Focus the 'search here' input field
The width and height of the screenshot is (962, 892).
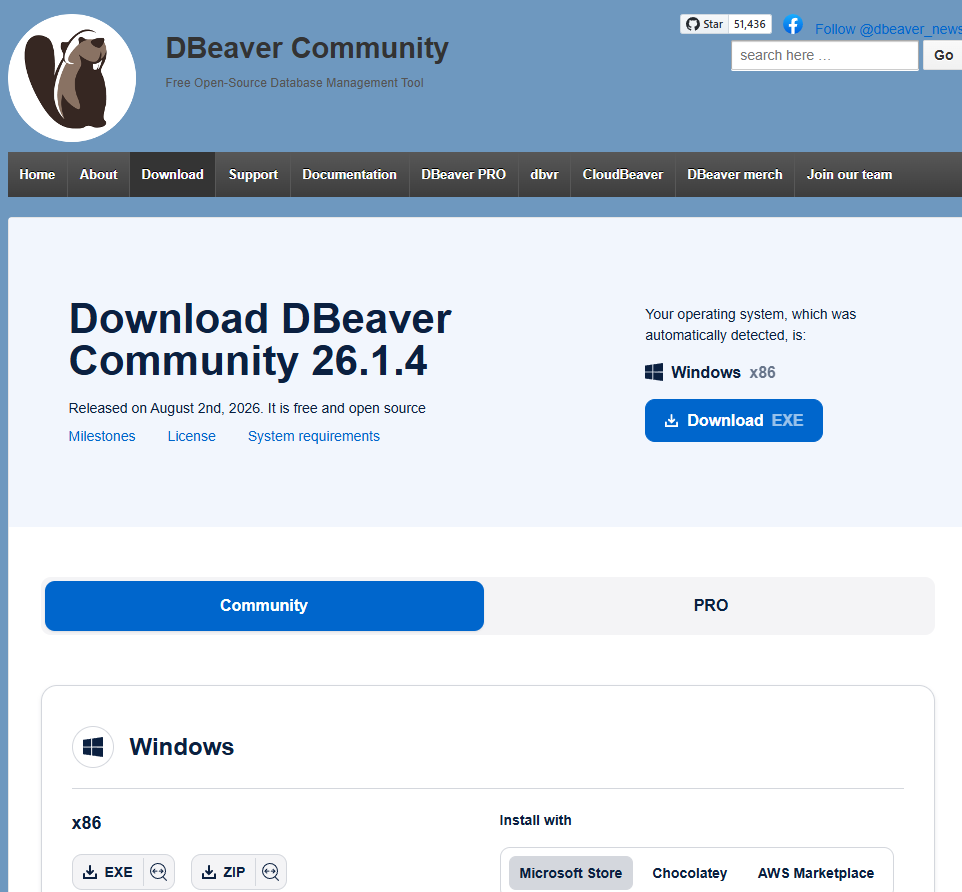click(825, 55)
